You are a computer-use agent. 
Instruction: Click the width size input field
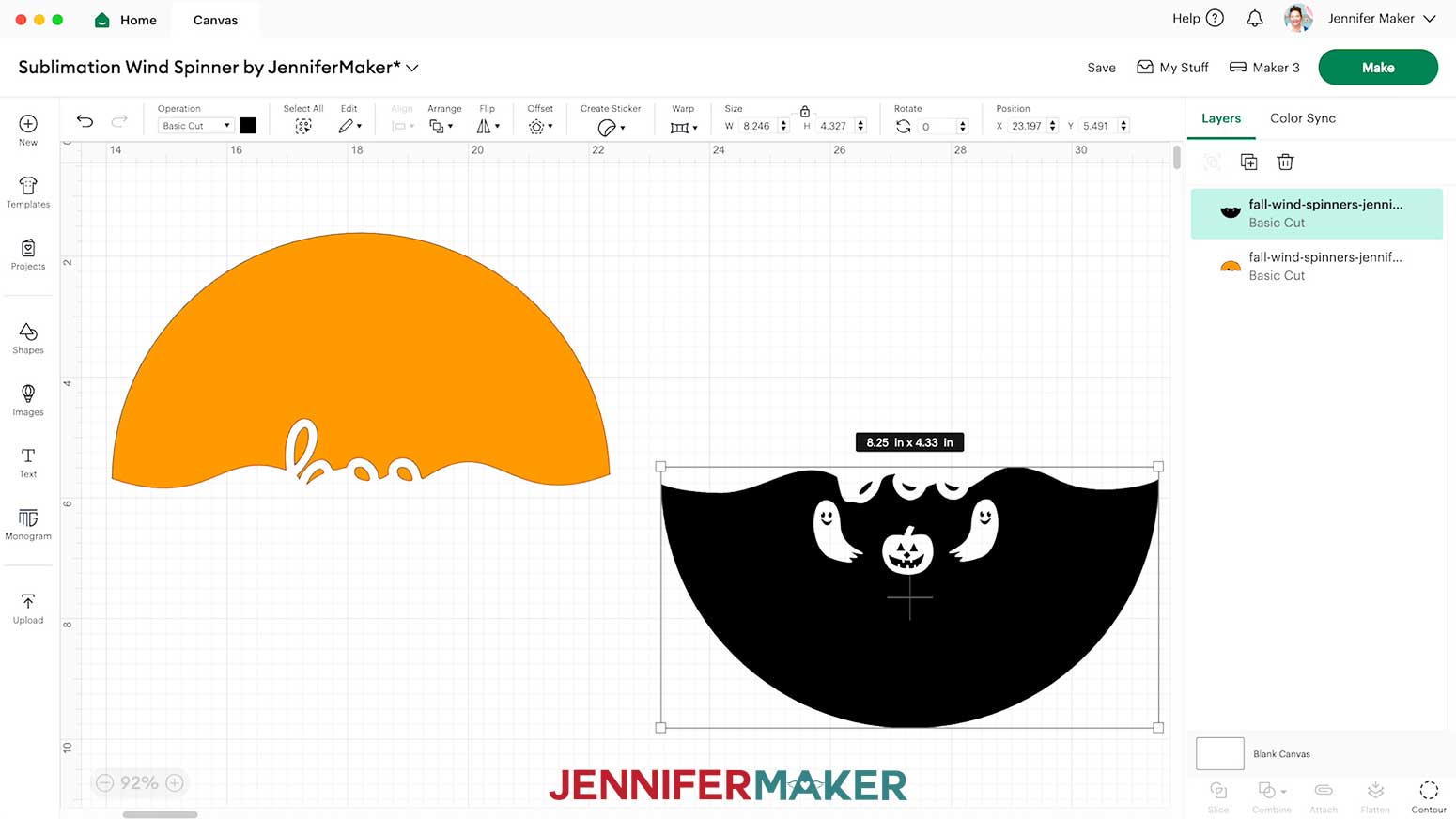click(x=757, y=126)
